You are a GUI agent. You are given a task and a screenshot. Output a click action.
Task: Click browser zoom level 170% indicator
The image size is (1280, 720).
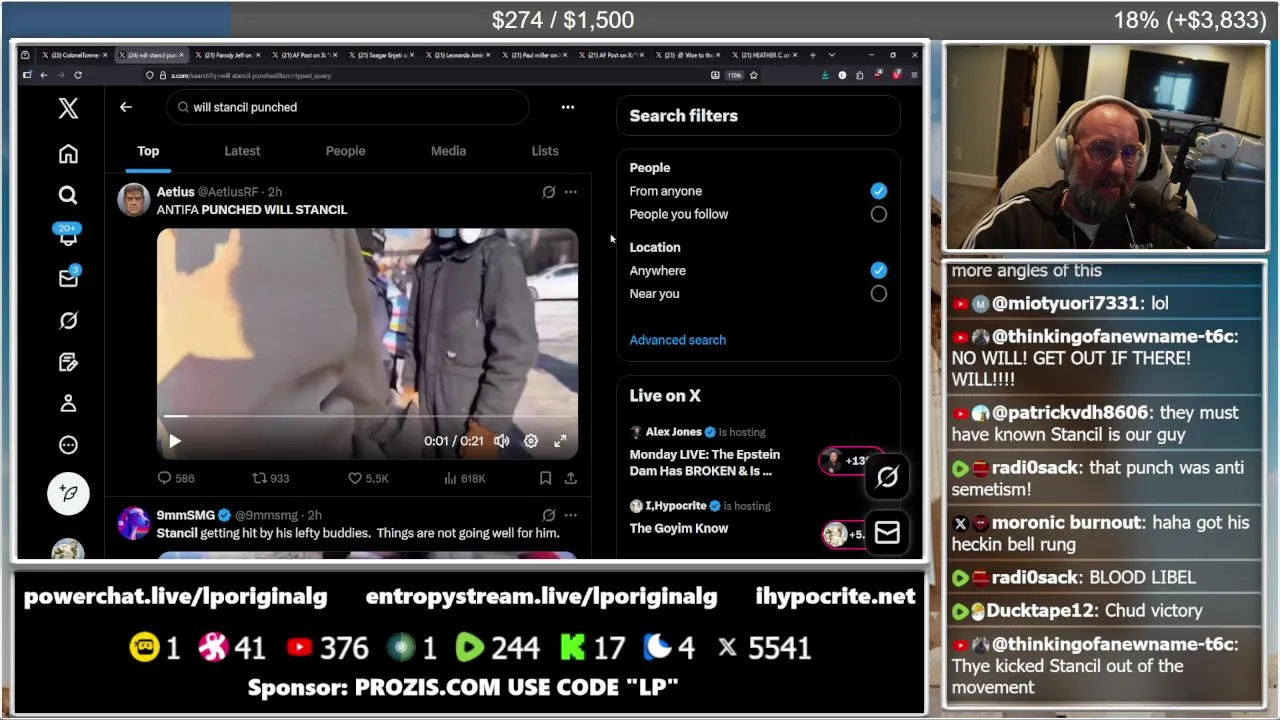734,75
